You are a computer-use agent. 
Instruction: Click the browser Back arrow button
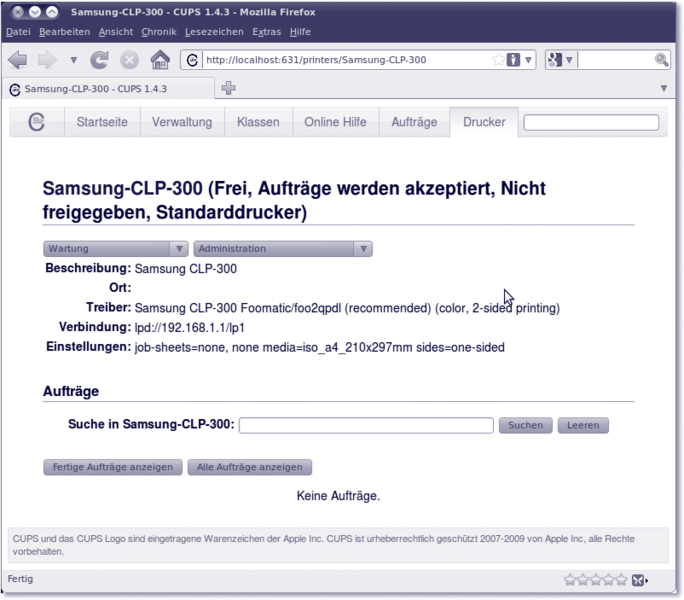(18, 60)
